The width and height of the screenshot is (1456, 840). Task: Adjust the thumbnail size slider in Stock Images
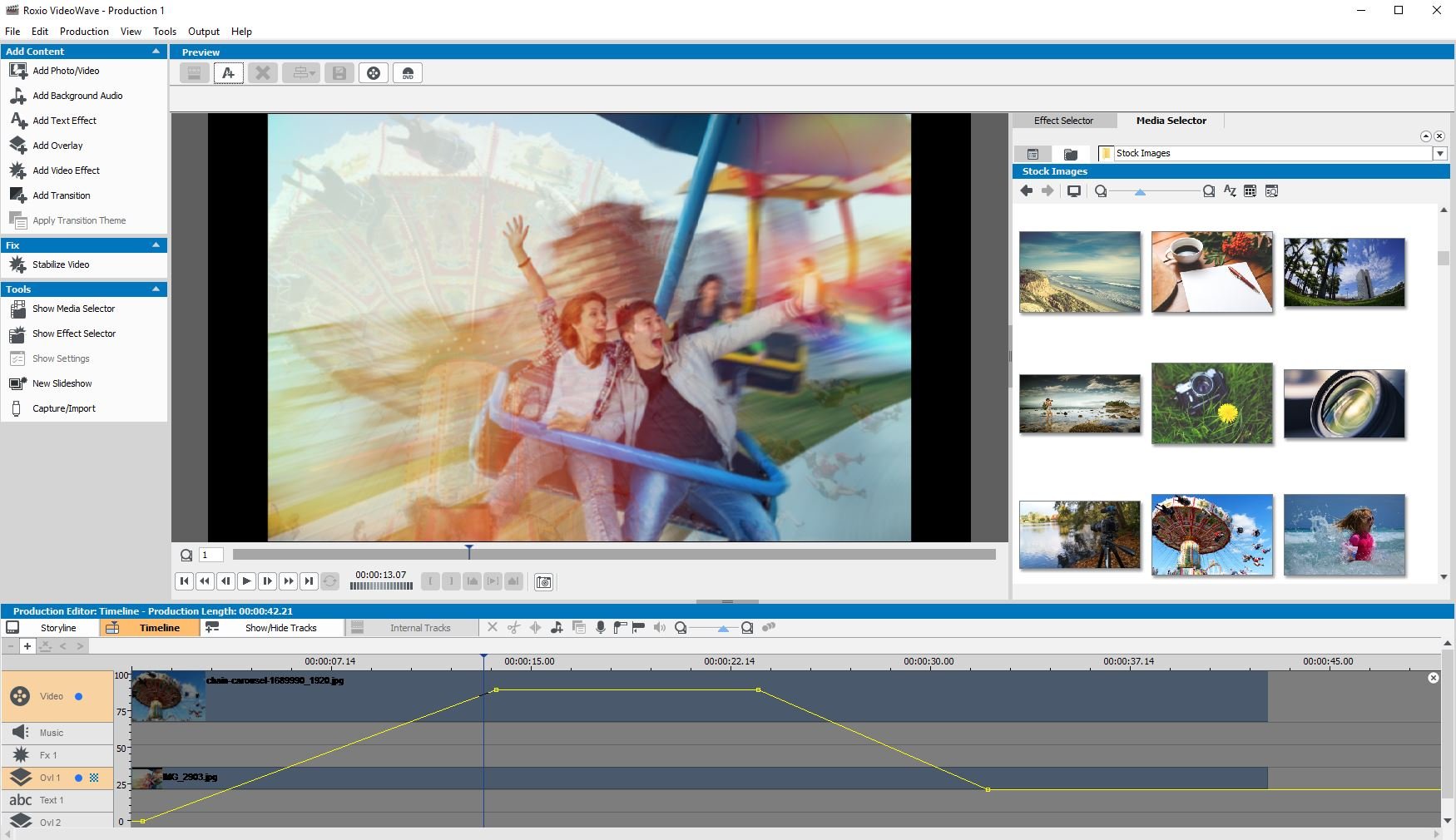[x=1142, y=190]
